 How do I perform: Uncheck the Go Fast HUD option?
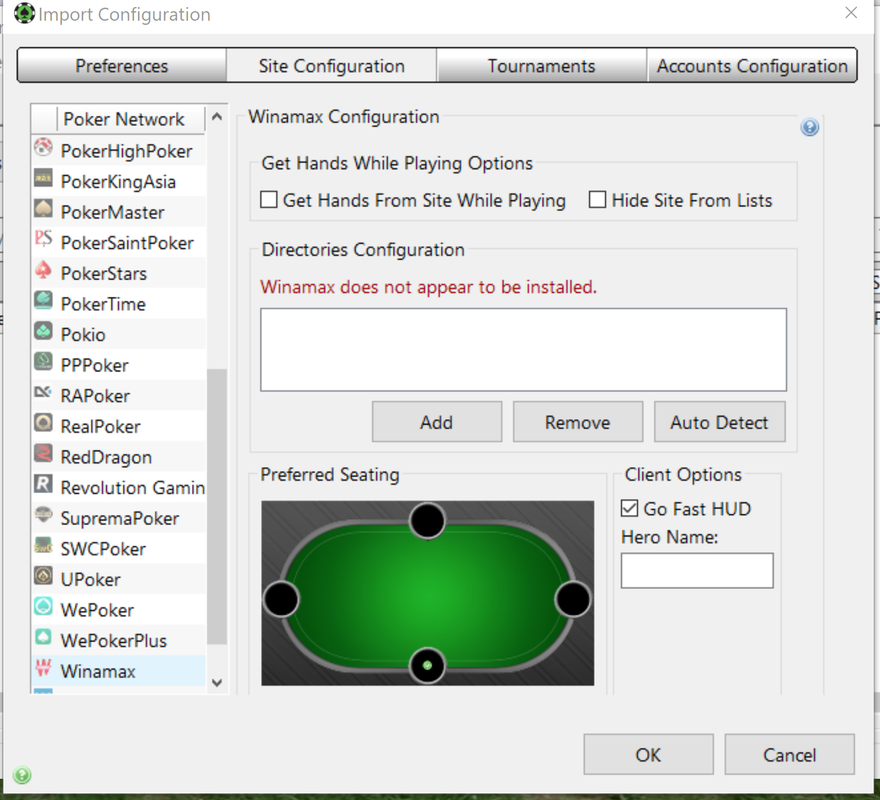coord(630,509)
